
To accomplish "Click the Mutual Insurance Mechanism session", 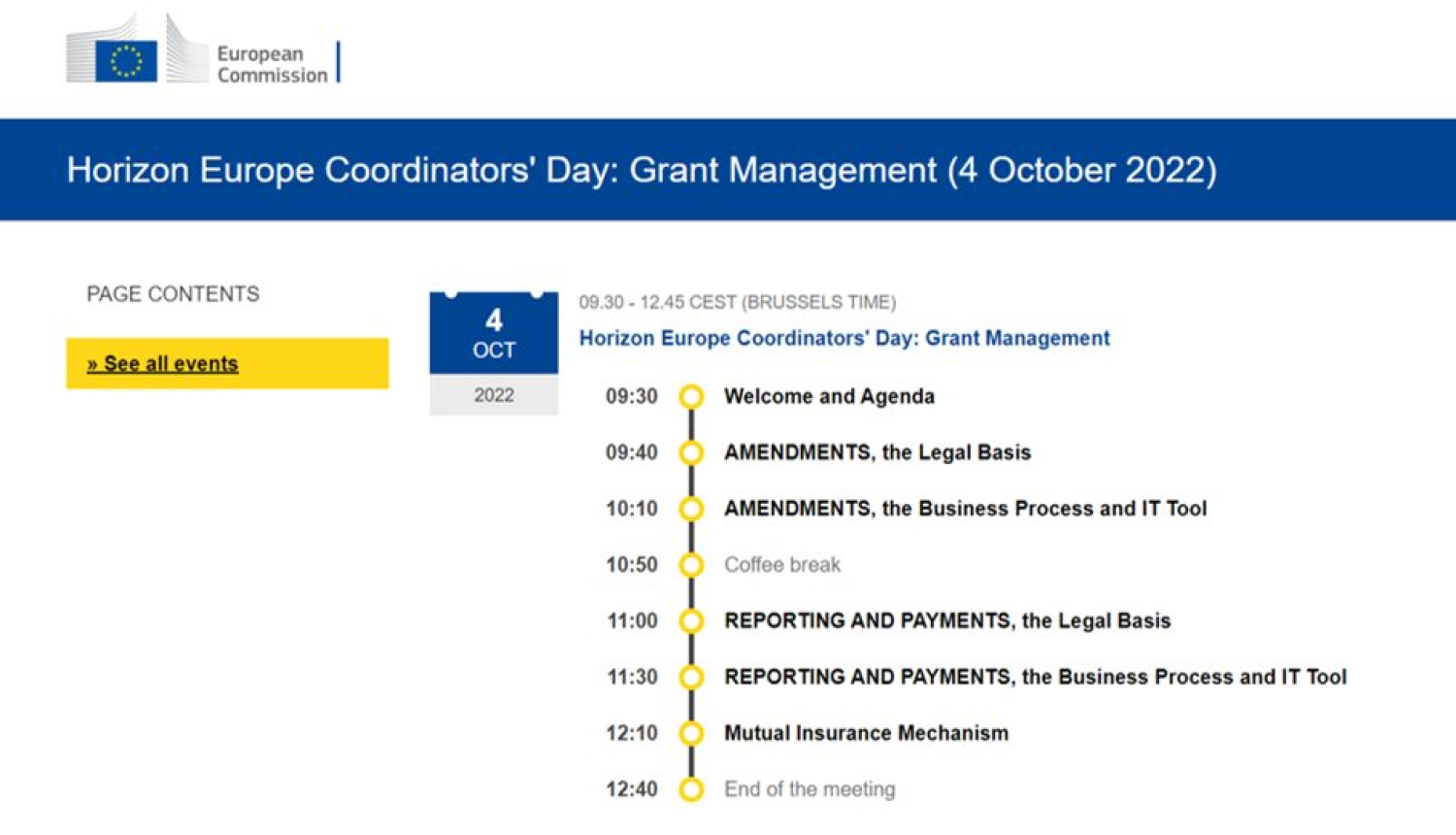I will (866, 733).
